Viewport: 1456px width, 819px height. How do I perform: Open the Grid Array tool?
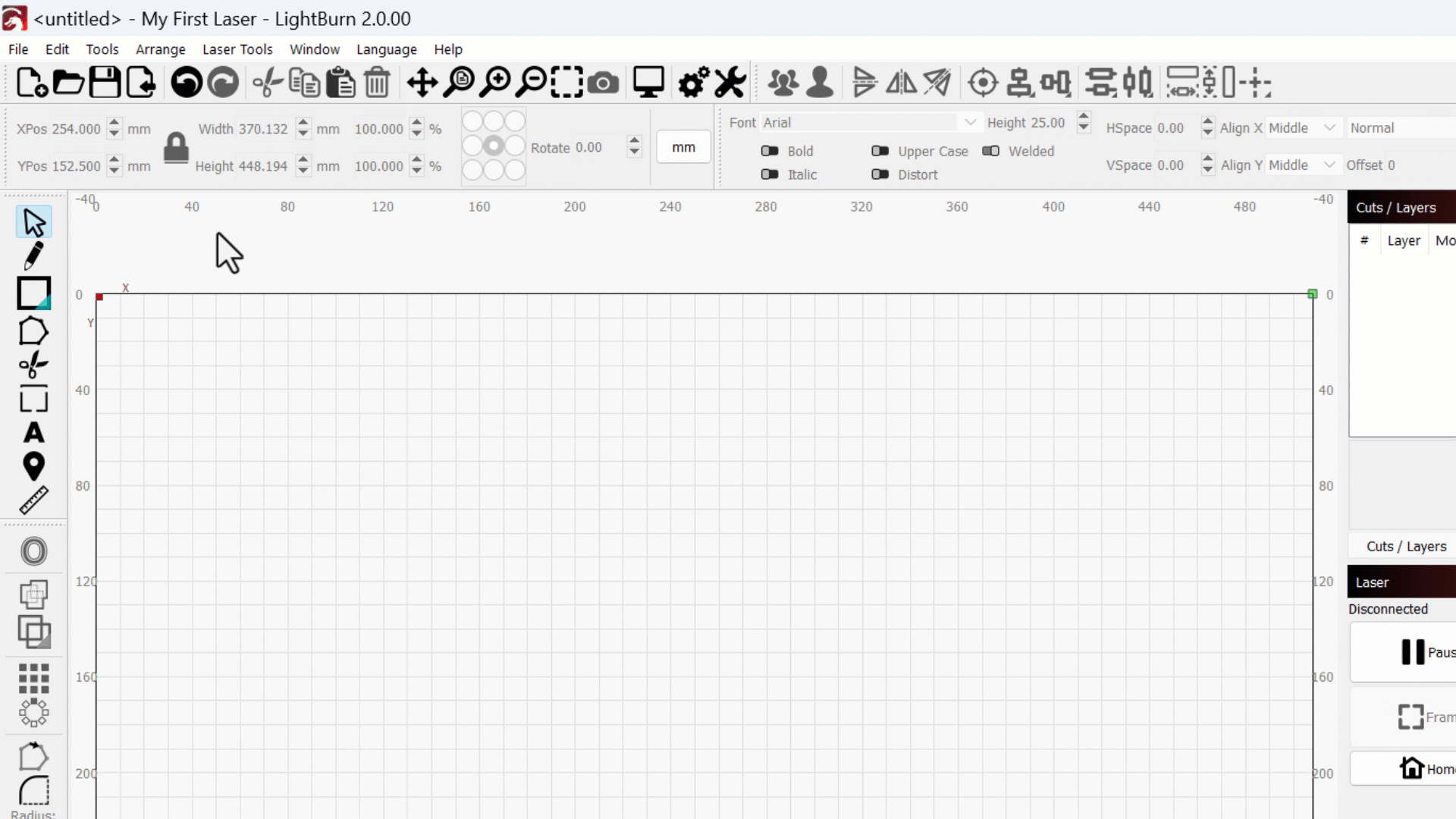[33, 678]
